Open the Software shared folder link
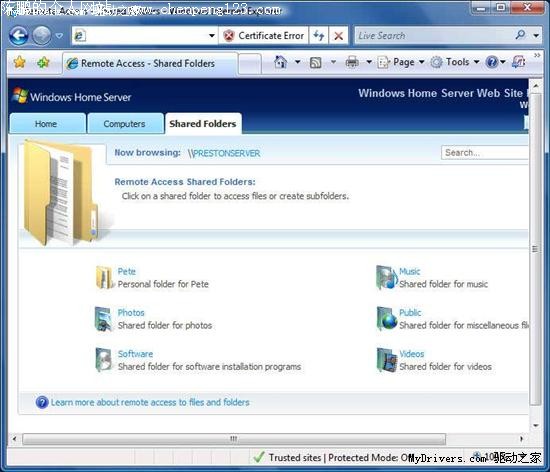 point(135,354)
